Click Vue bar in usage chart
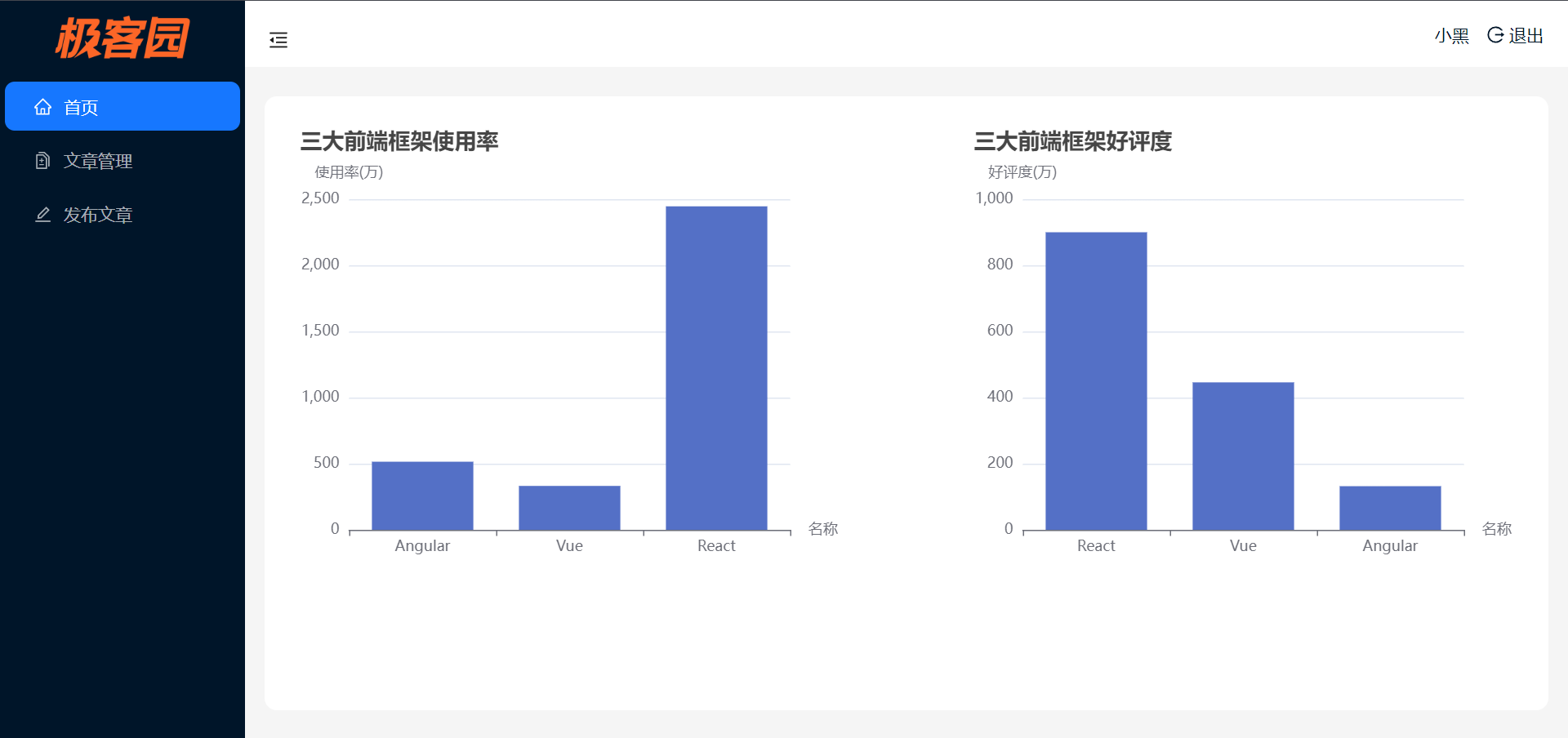Screen dimensions: 1568x738 569,508
